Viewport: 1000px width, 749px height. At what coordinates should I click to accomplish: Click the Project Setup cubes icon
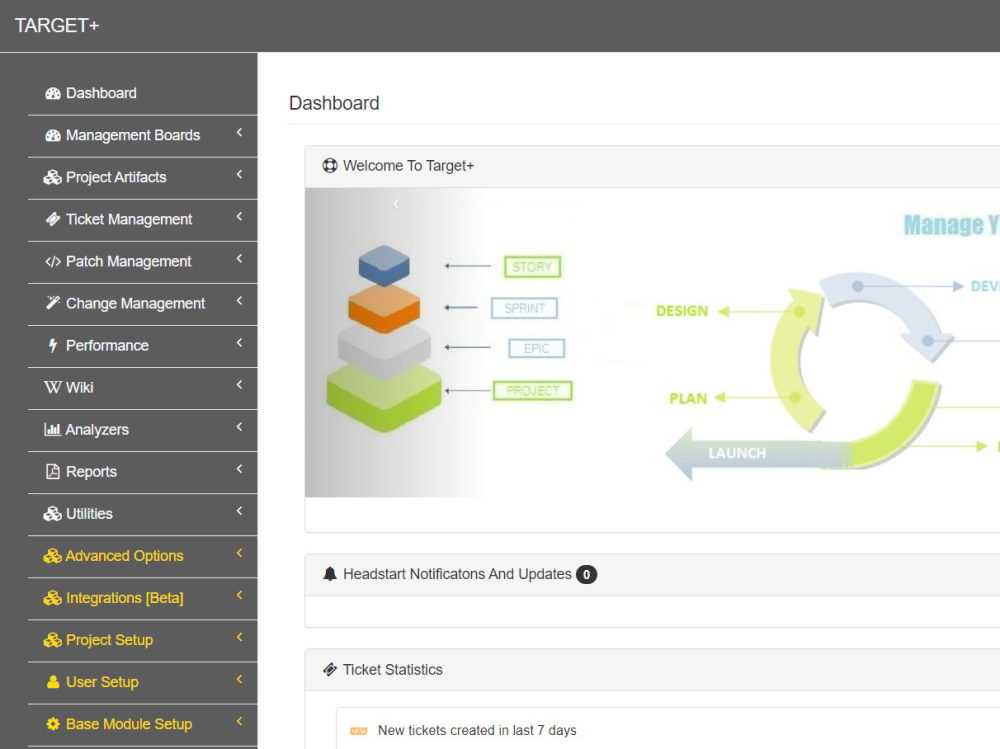point(52,640)
